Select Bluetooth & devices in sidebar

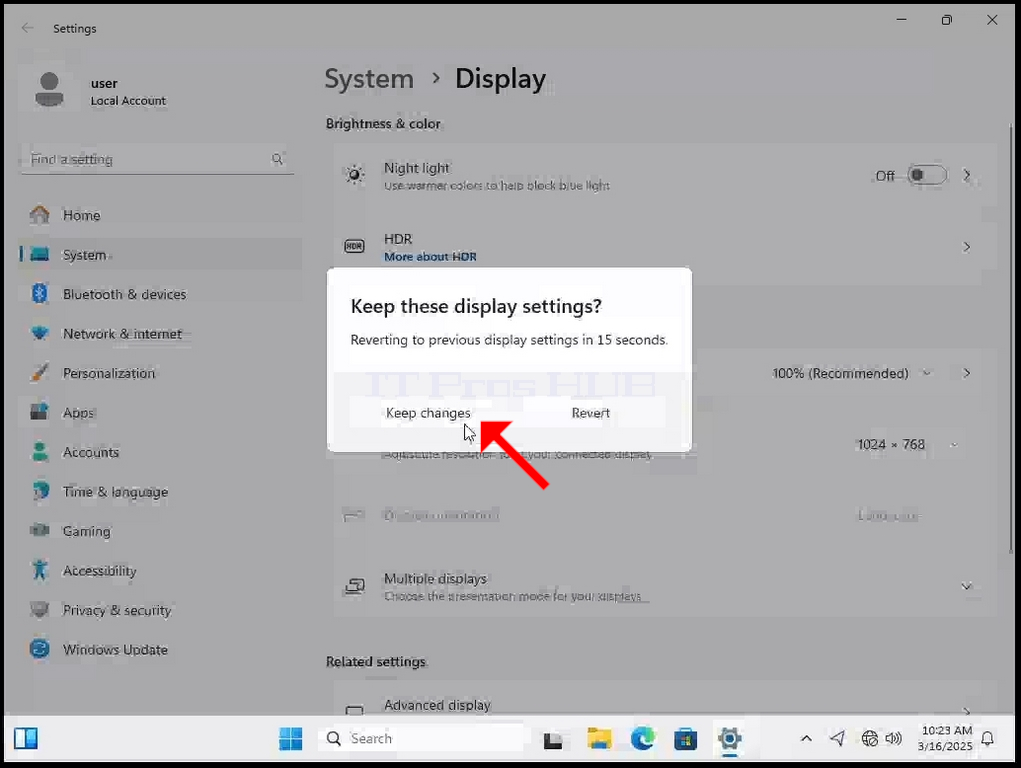pos(160,294)
